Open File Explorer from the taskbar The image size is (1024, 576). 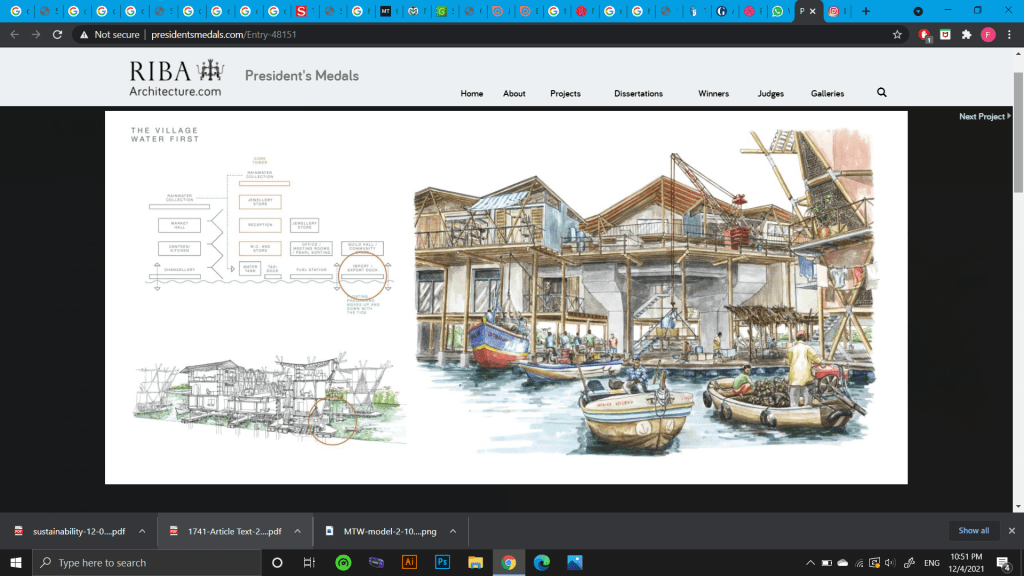(x=475, y=562)
